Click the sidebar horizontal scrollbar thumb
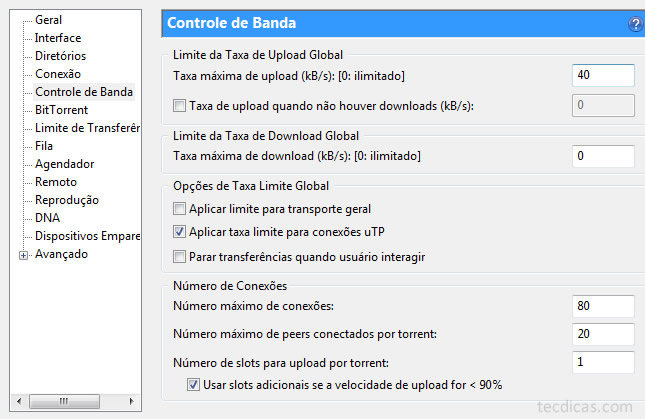Image resolution: width=645 pixels, height=419 pixels. tap(64, 401)
